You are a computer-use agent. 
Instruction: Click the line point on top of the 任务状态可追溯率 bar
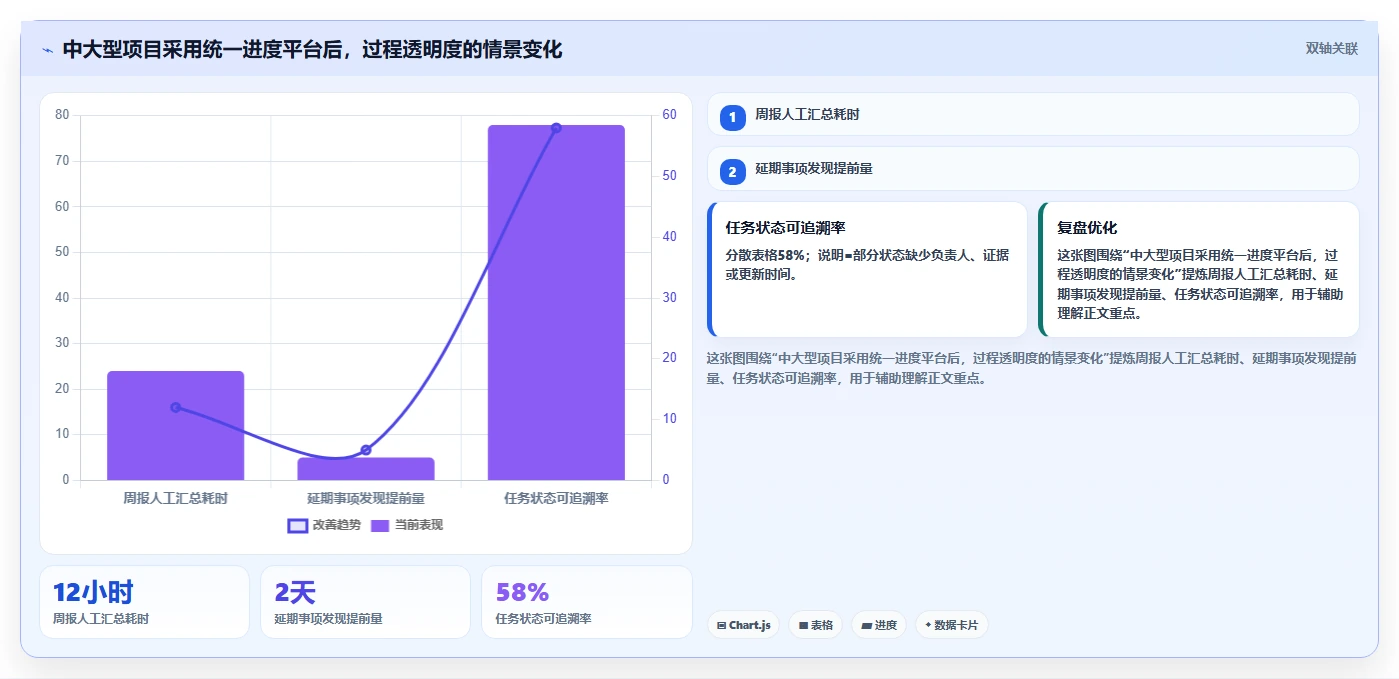tap(556, 128)
